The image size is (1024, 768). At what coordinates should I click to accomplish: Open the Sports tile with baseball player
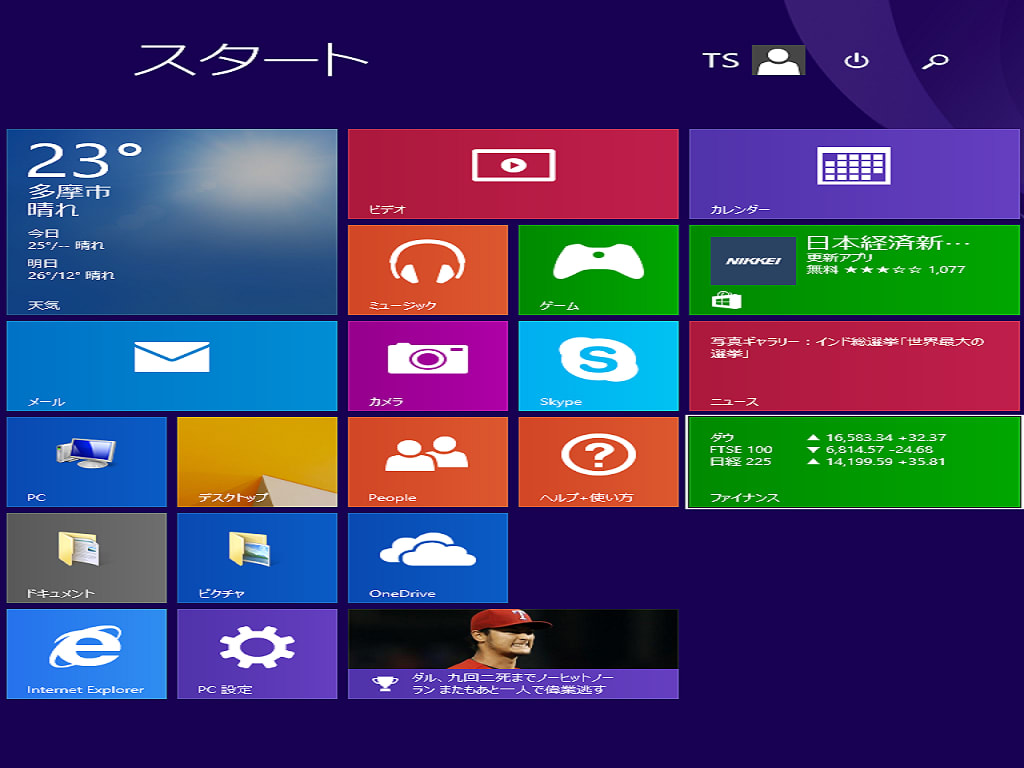(x=513, y=654)
